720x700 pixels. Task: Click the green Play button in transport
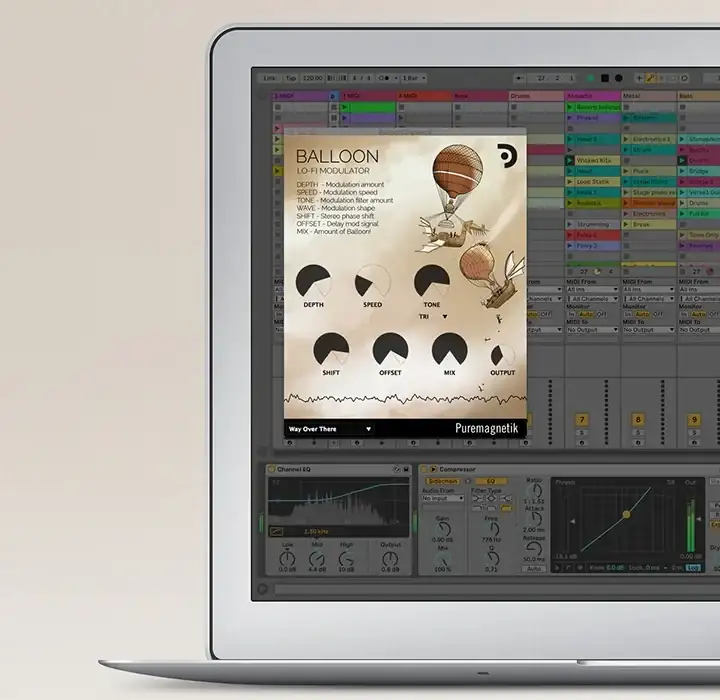coord(591,79)
